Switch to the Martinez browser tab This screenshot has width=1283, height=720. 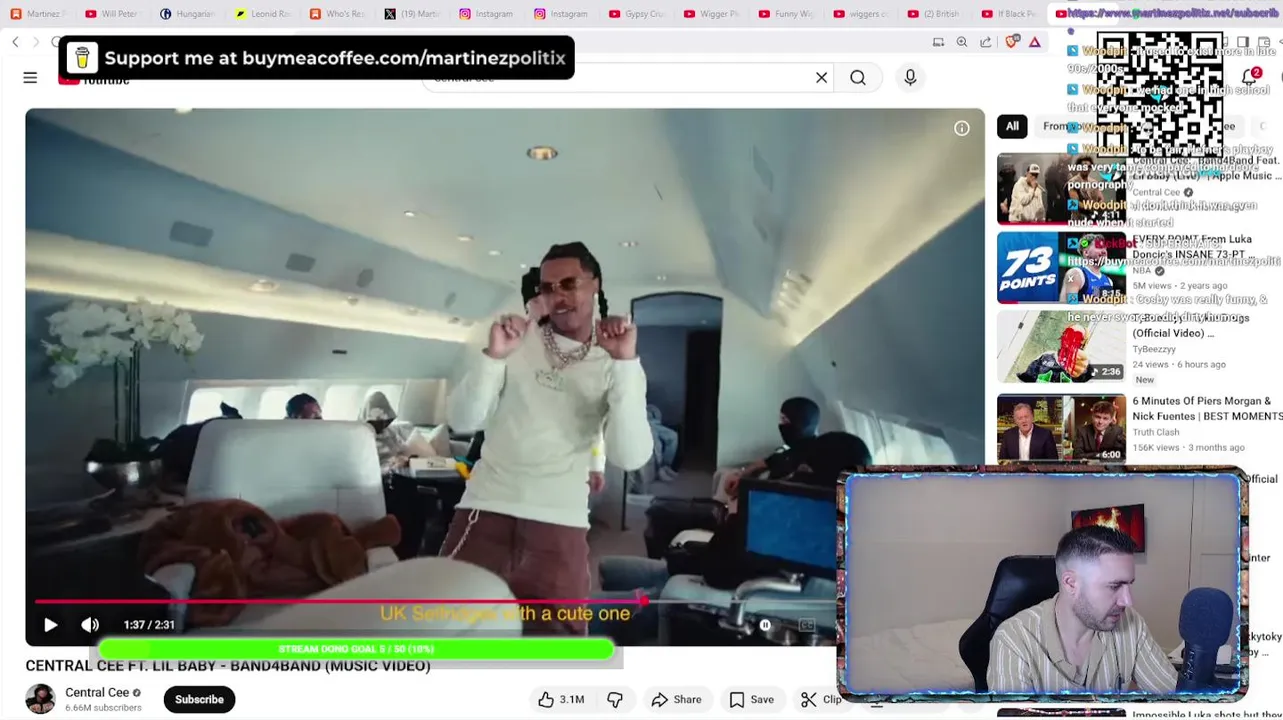[38, 14]
